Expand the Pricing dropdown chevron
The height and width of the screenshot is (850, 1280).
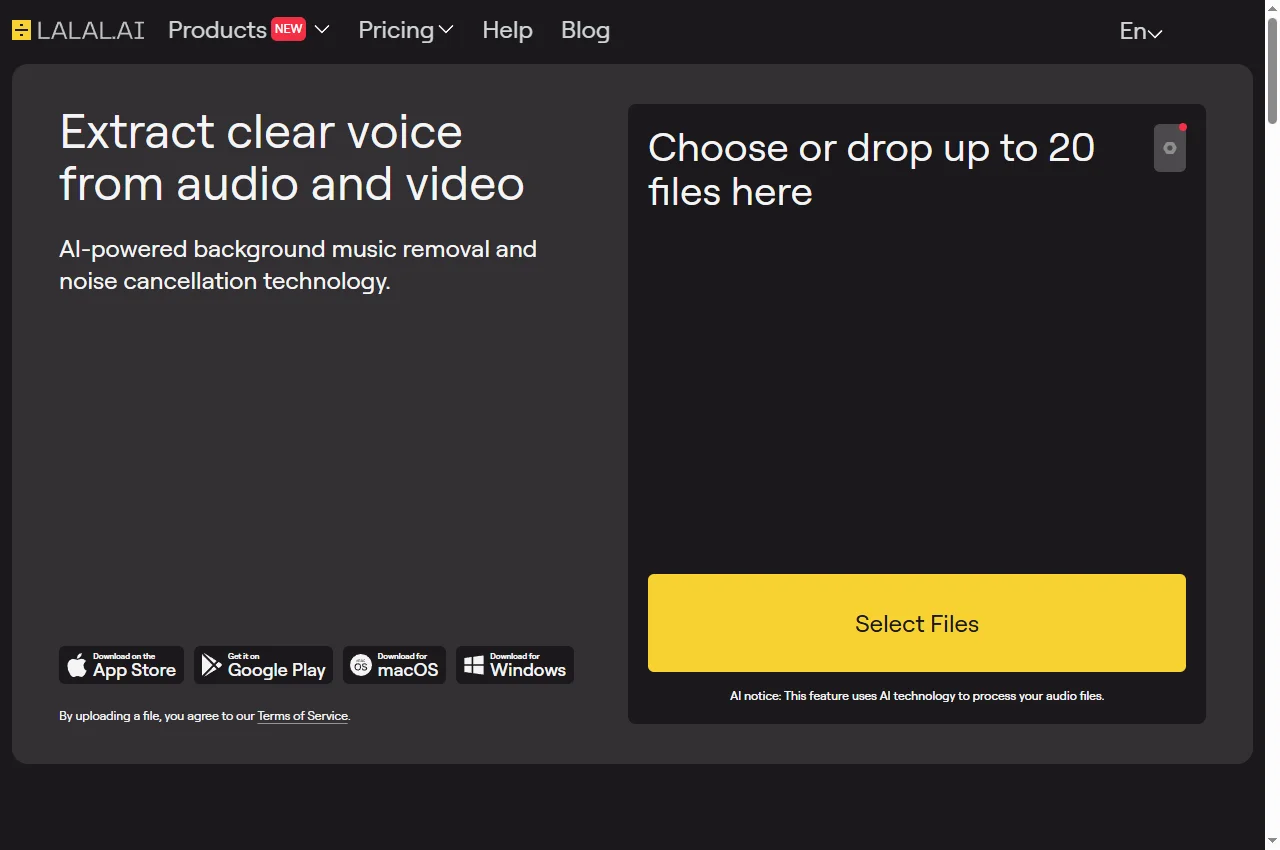[446, 30]
